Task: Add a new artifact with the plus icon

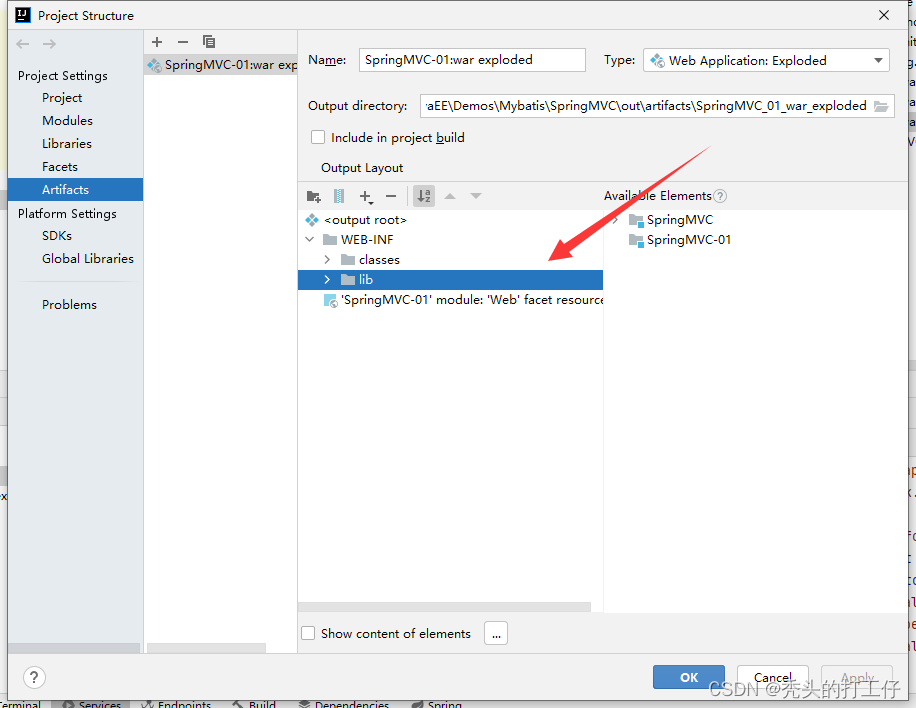Action: coord(157,42)
